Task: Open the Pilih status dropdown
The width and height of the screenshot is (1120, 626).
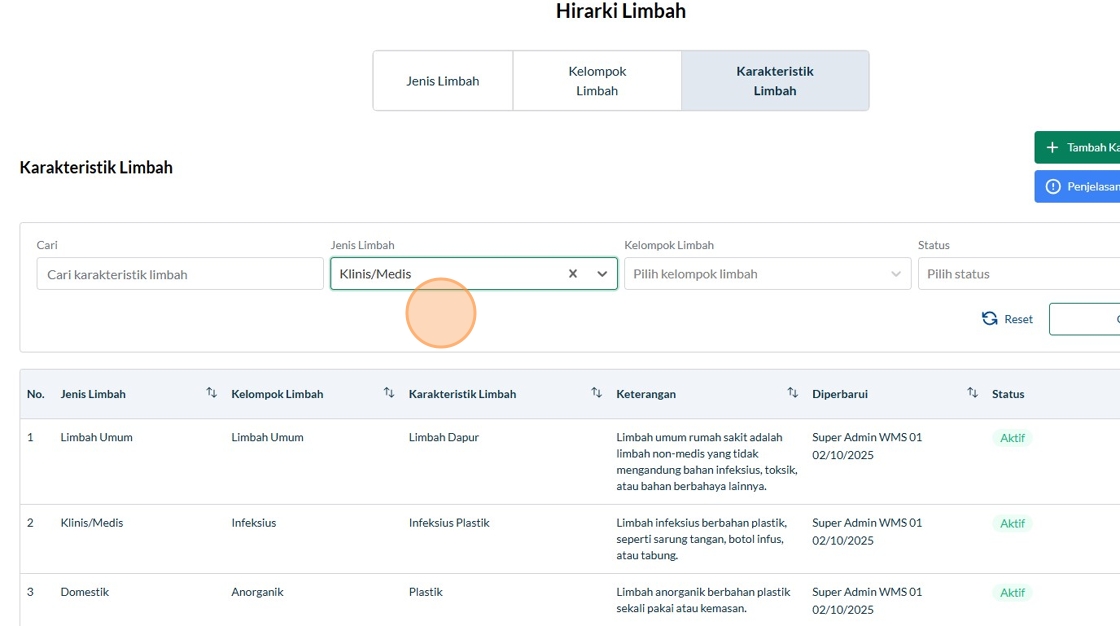Action: 1018,274
